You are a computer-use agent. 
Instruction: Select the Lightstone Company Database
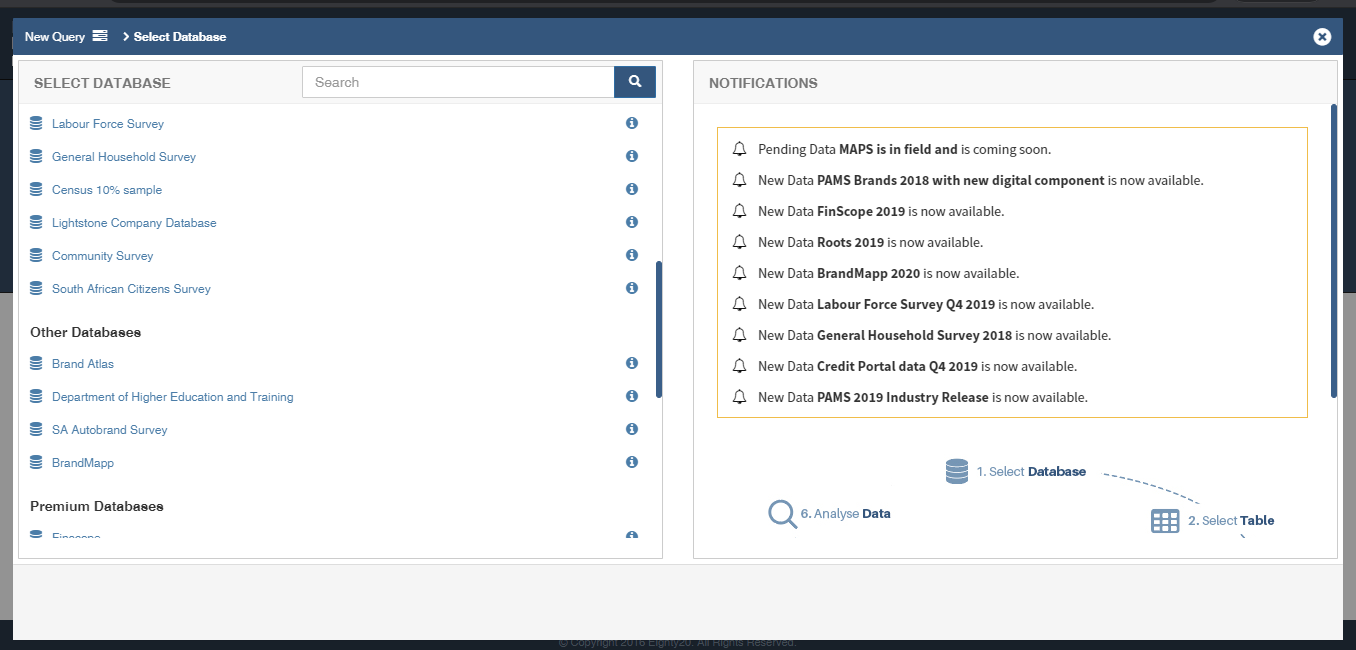click(134, 223)
